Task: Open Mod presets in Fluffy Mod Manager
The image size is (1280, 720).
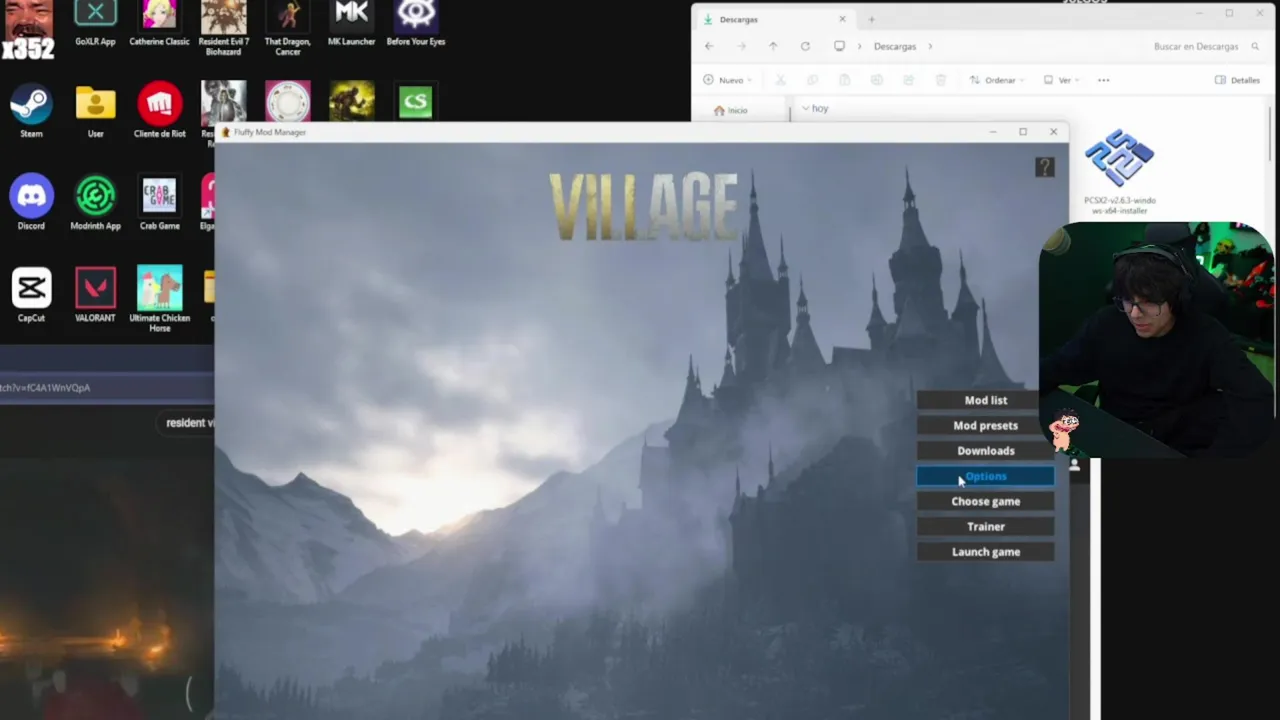Action: coord(985,425)
